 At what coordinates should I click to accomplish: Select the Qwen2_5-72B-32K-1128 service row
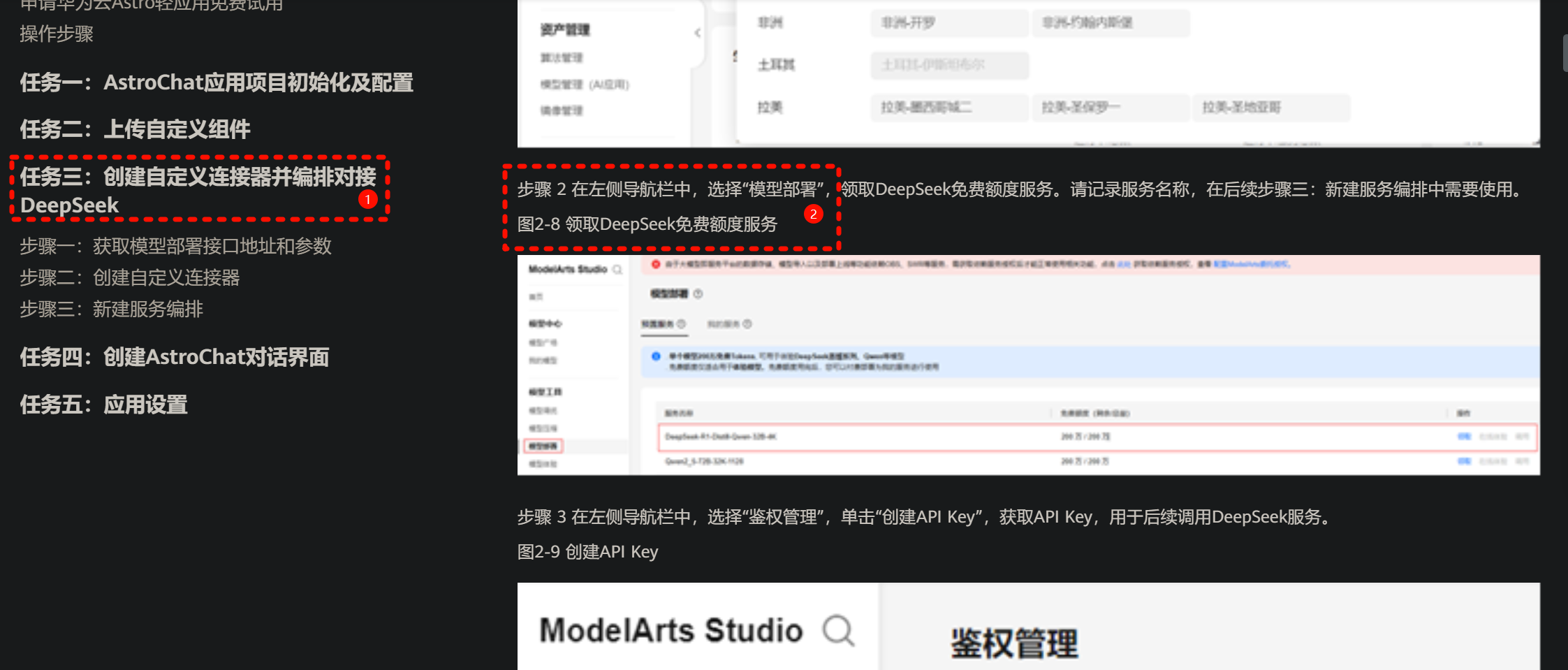click(x=1097, y=461)
